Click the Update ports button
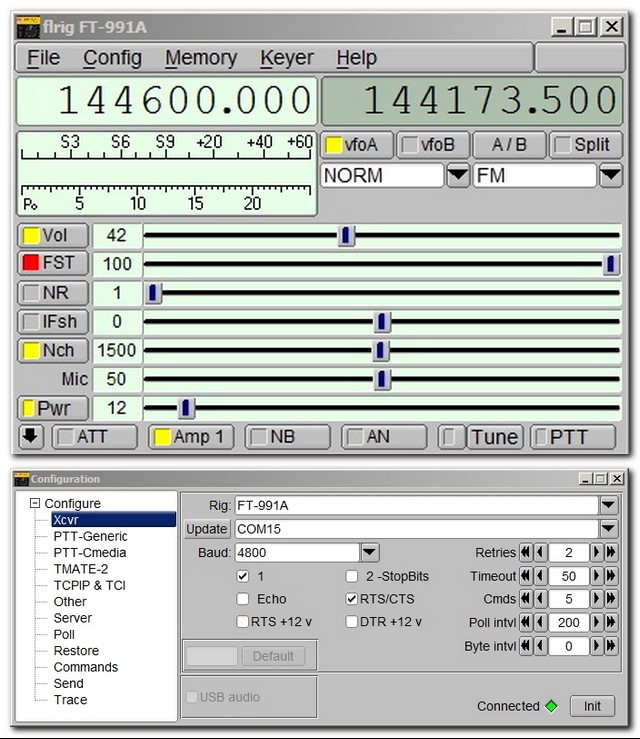 pyautogui.click(x=207, y=529)
